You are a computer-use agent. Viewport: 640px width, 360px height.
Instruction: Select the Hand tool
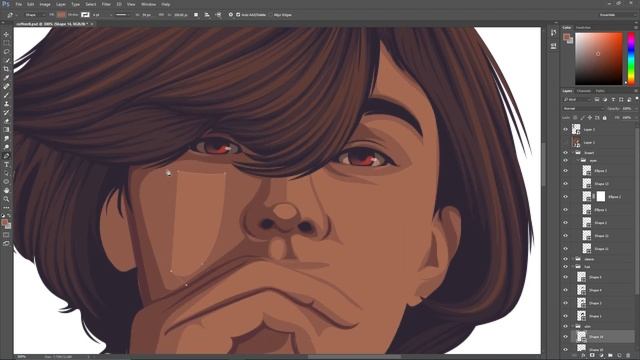pyautogui.click(x=6, y=191)
